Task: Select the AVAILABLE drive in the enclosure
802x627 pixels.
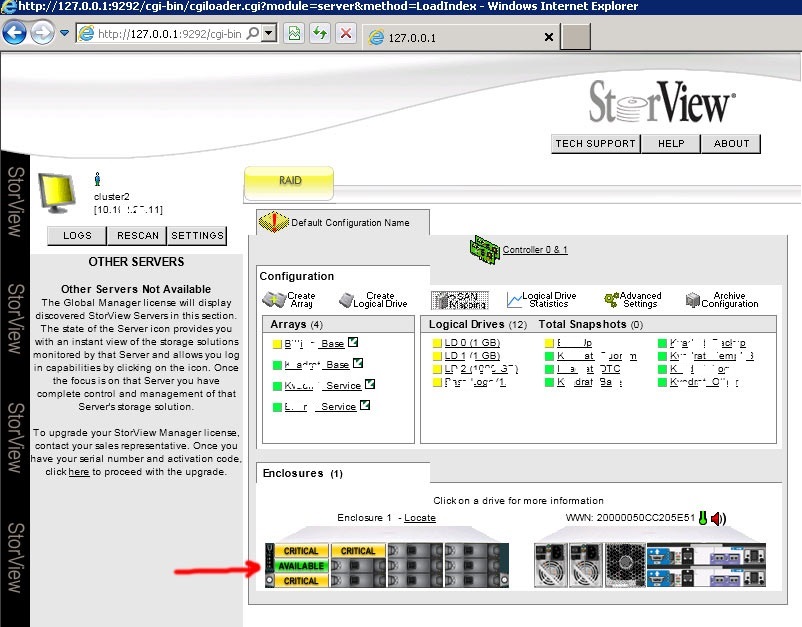Action: click(x=300, y=566)
